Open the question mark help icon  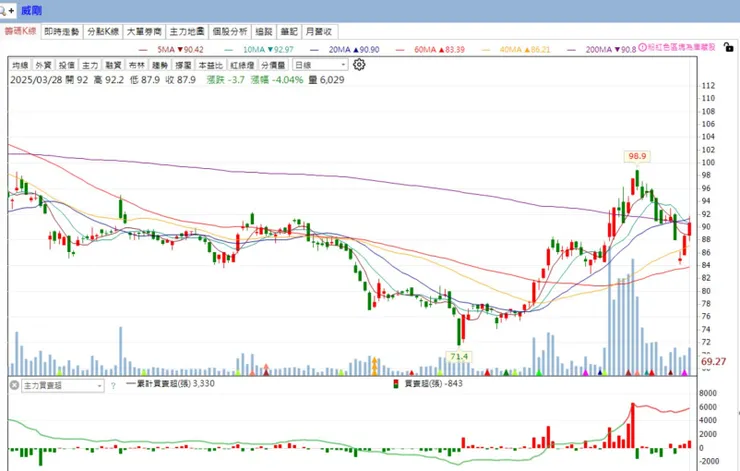click(x=113, y=386)
